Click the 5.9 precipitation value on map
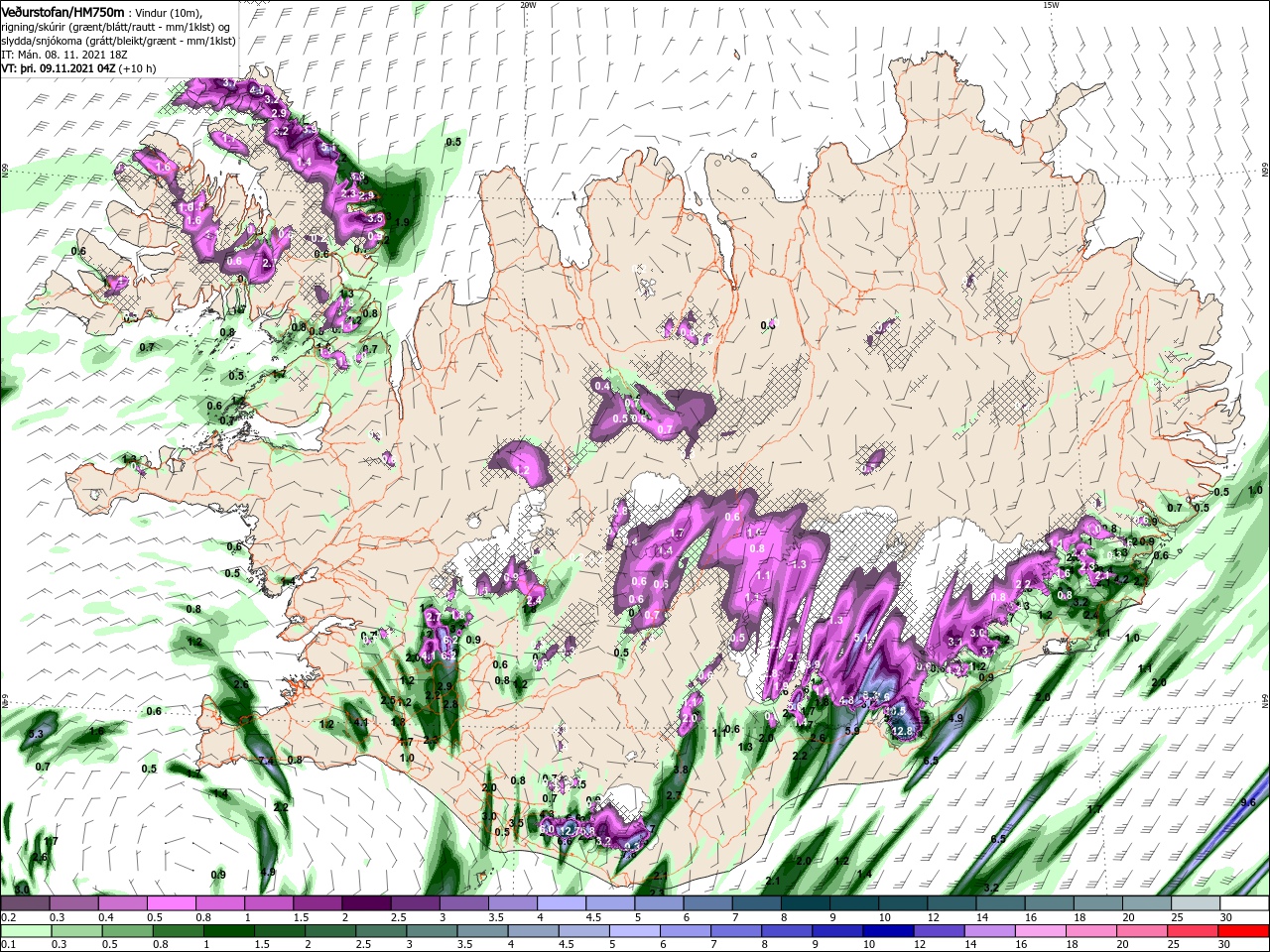1270x952 pixels. tap(851, 731)
